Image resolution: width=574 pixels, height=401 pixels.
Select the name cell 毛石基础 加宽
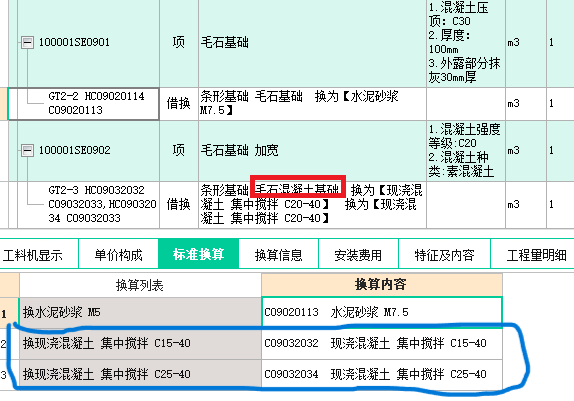coord(312,151)
